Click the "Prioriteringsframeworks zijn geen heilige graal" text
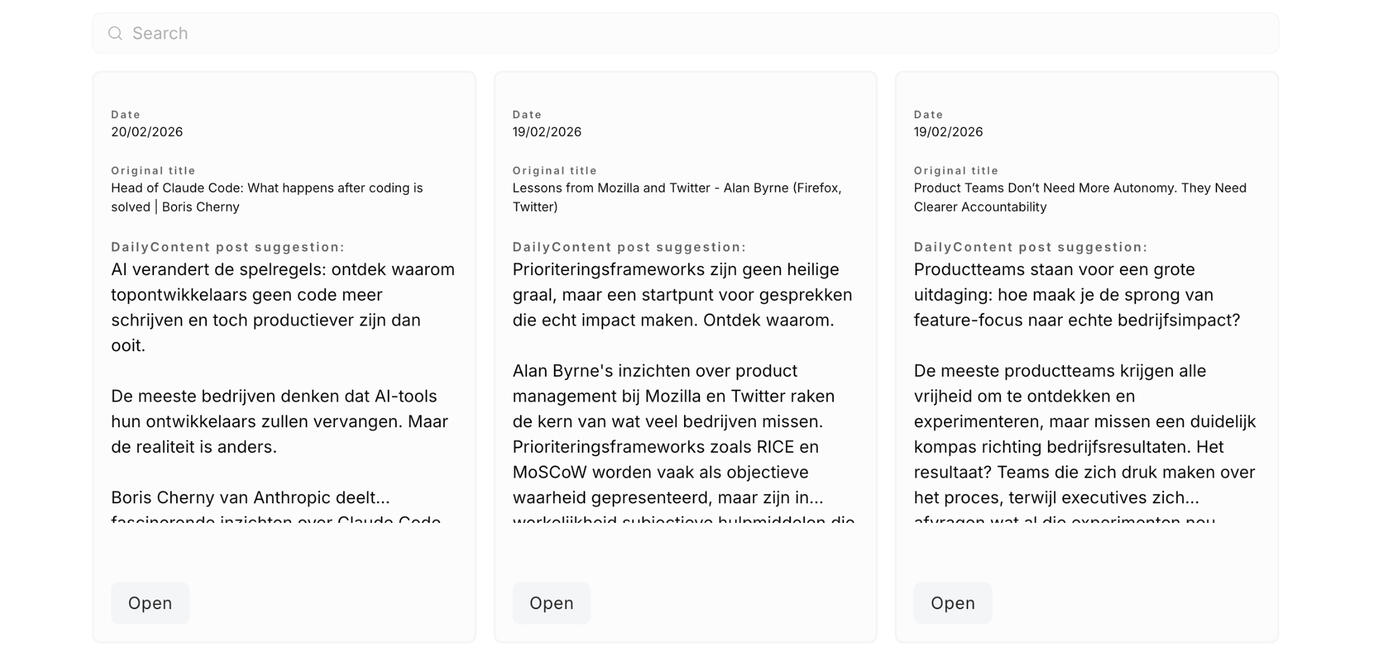This screenshot has height=656, width=1380. pyautogui.click(x=682, y=295)
